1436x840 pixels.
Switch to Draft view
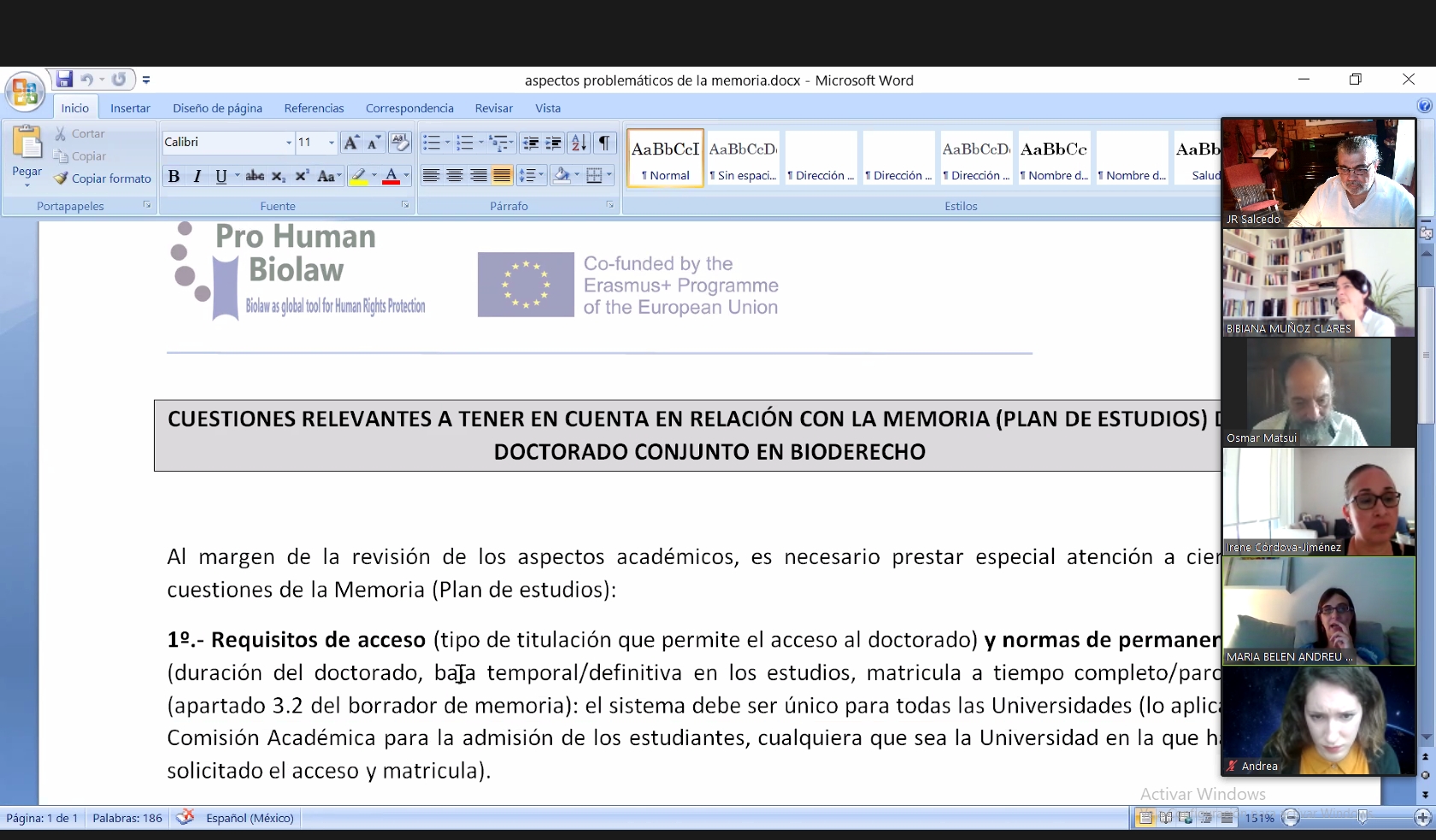pyautogui.click(x=1227, y=818)
